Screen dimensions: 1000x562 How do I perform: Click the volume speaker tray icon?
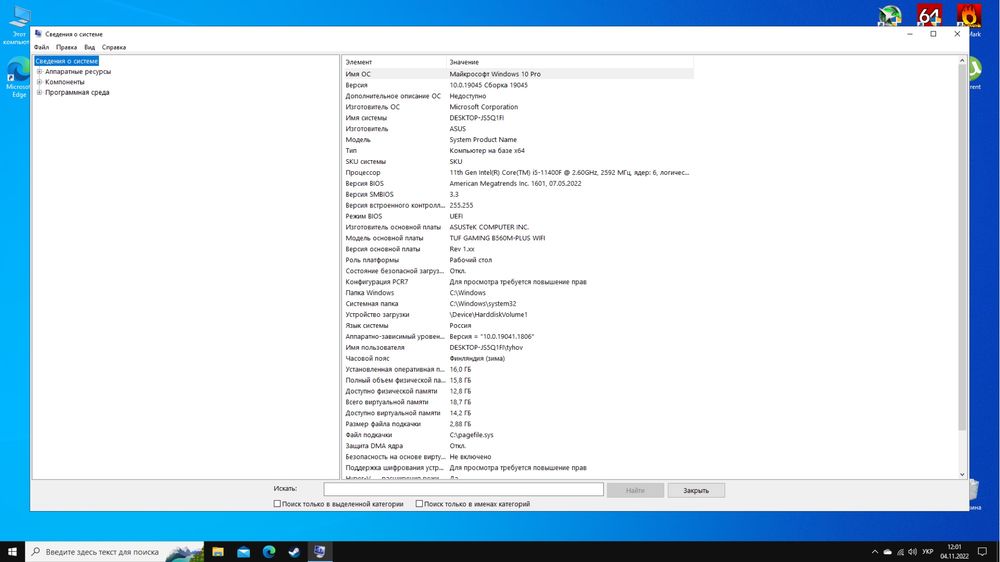[x=913, y=552]
